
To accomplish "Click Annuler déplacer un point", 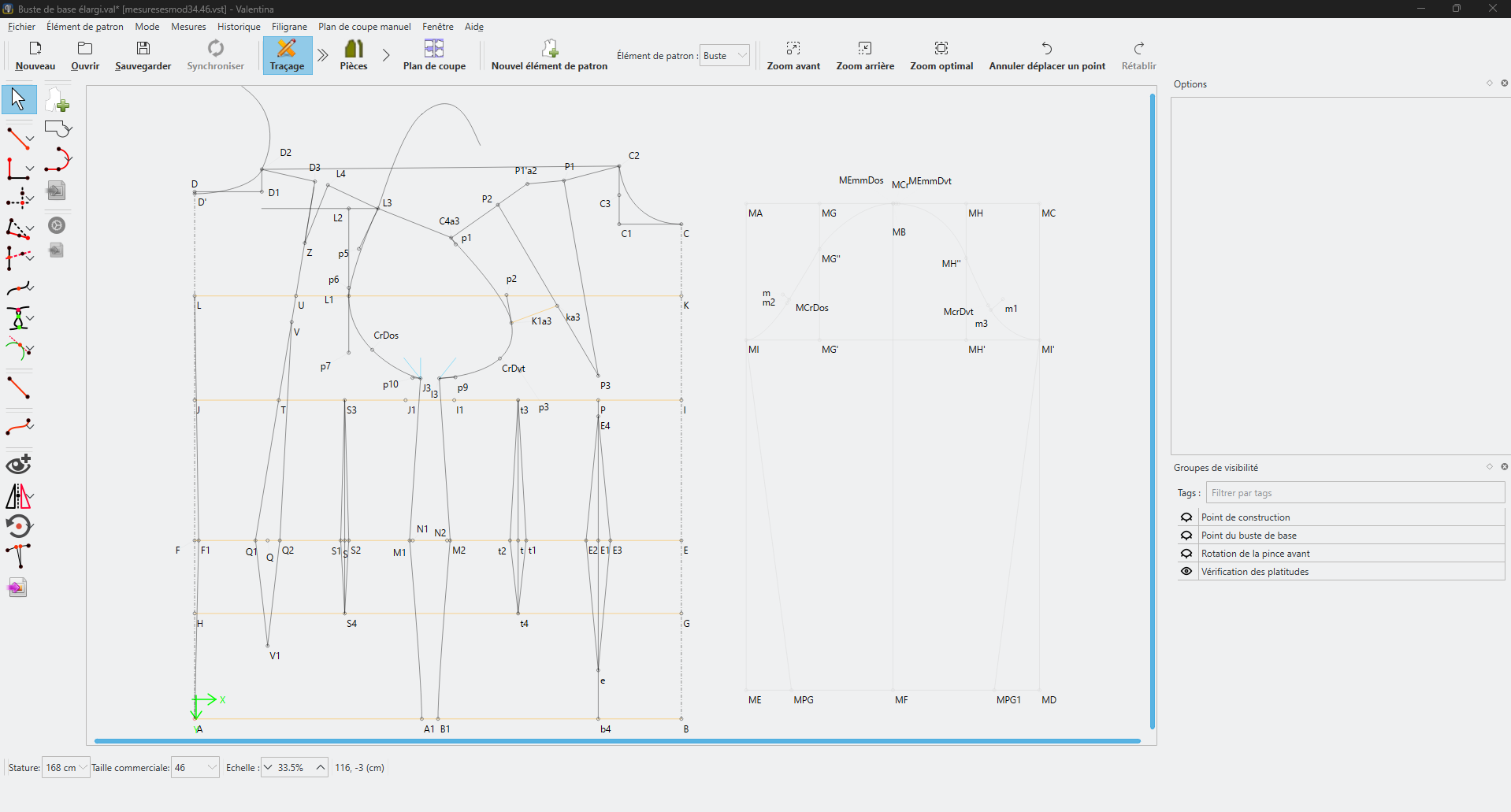I will (1047, 55).
